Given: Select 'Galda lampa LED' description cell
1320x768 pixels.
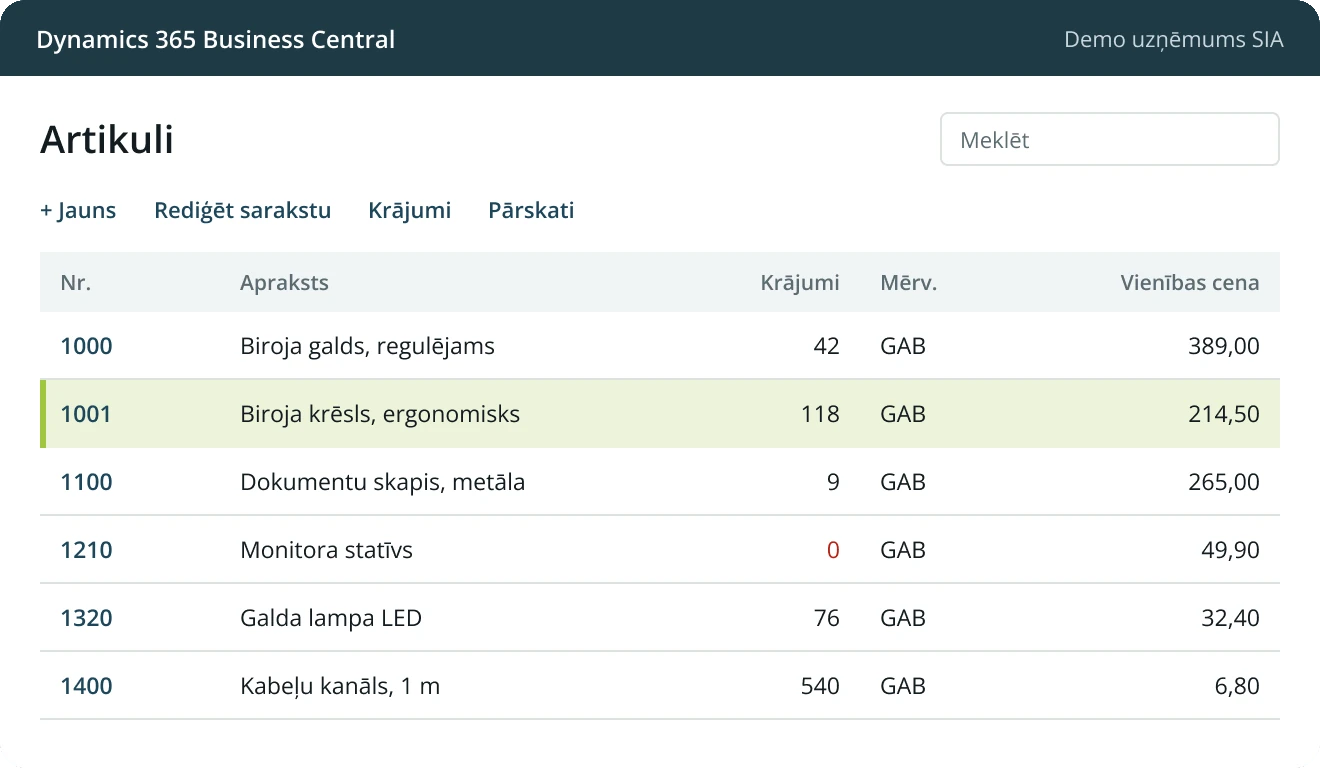Looking at the screenshot, I should click(x=331, y=618).
